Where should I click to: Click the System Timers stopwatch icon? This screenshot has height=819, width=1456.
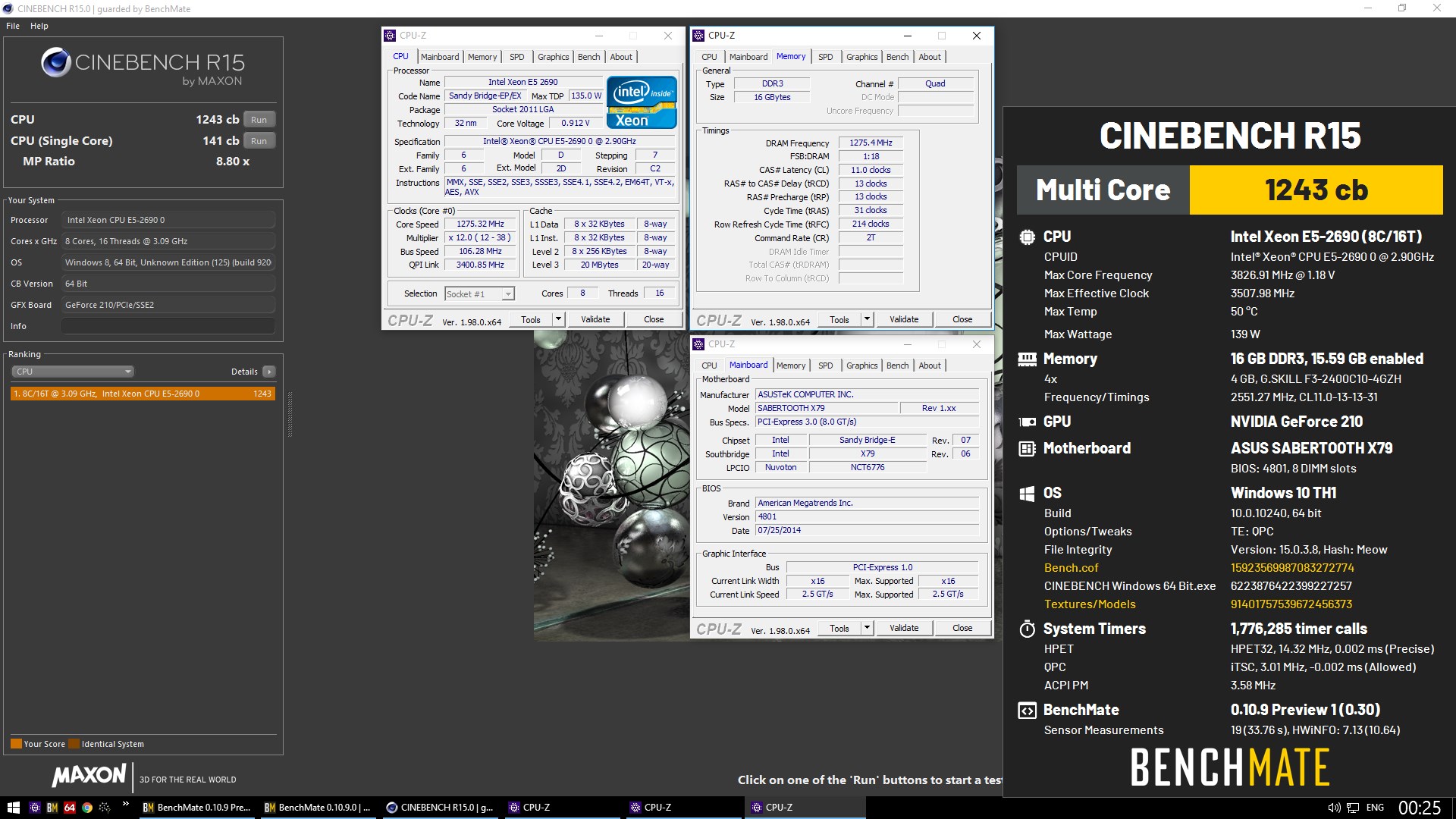(1027, 629)
